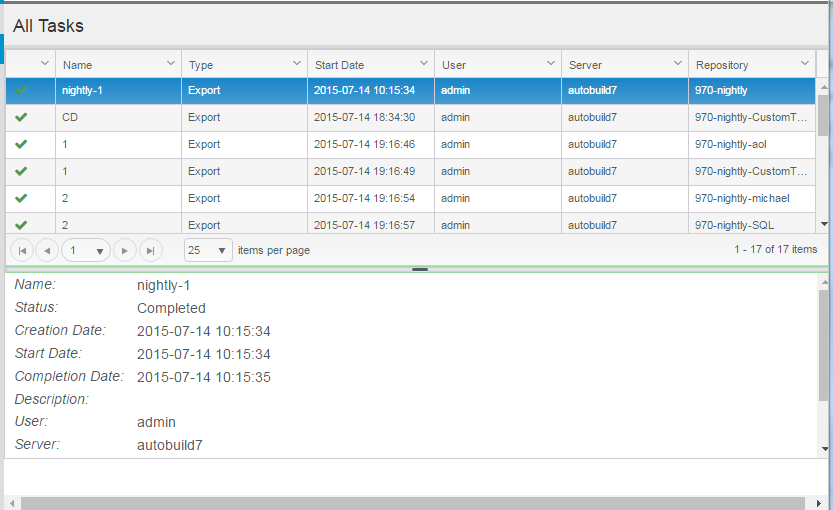
Task: Go to previous page of tasks
Action: click(47, 250)
